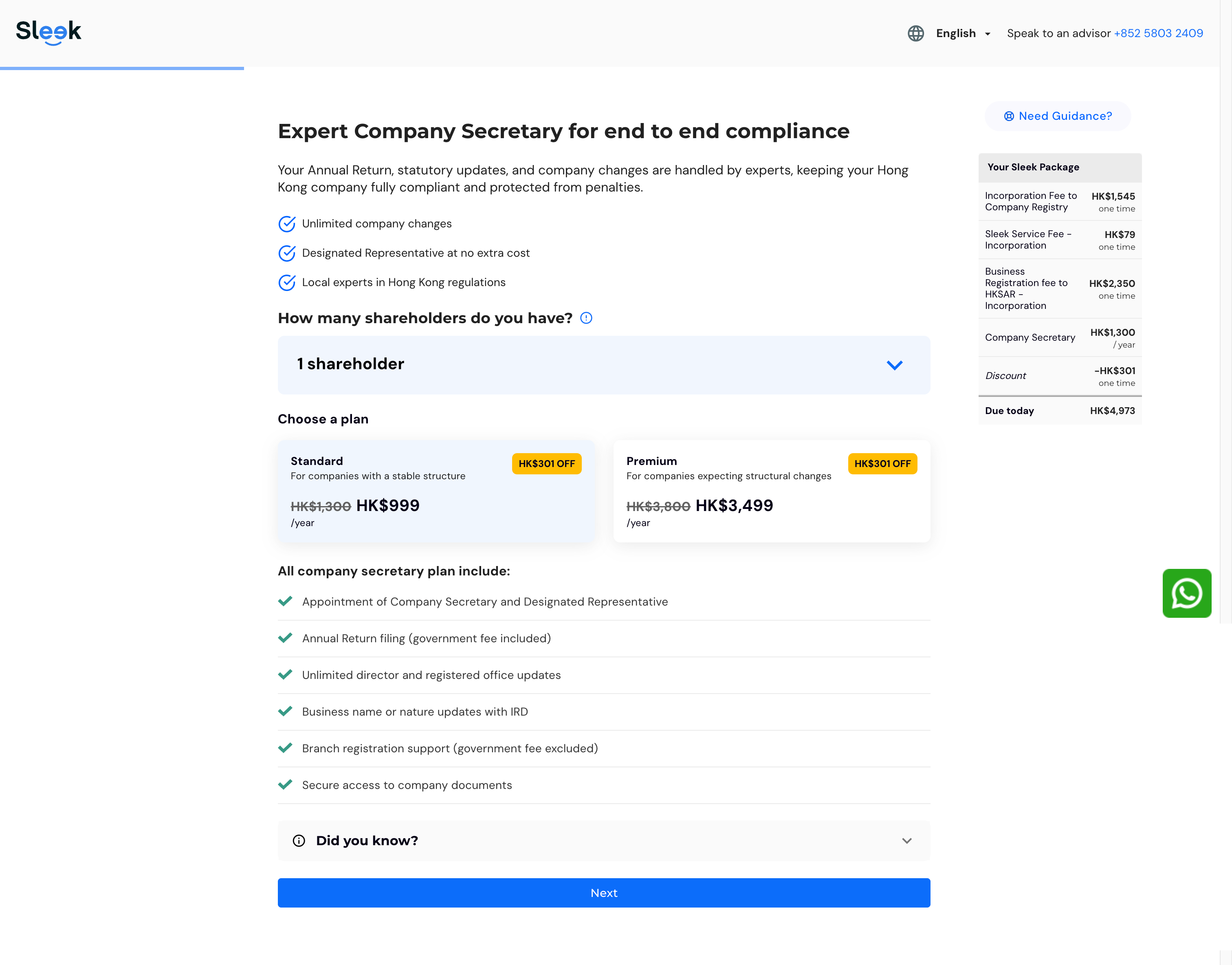The width and height of the screenshot is (1232, 965).
Task: Click the info icon in Did you know?
Action: tap(299, 841)
